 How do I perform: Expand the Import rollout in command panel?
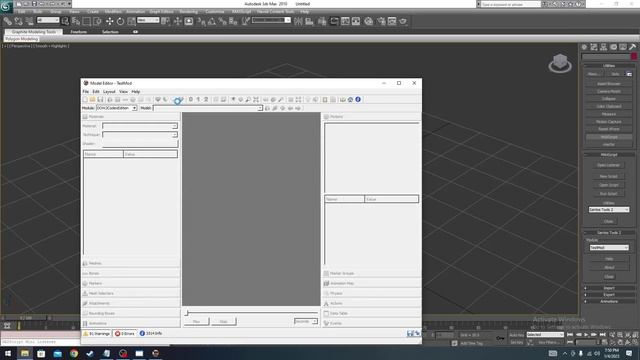click(x=609, y=288)
